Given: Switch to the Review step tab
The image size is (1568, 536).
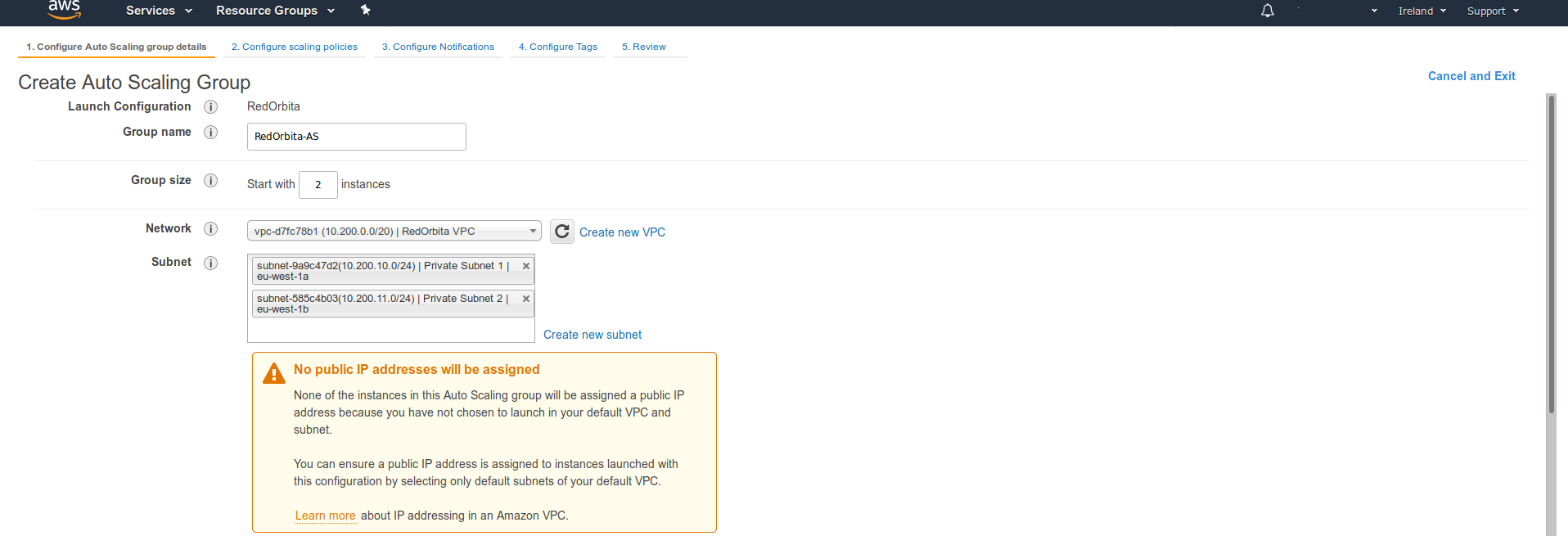Looking at the screenshot, I should (x=643, y=47).
